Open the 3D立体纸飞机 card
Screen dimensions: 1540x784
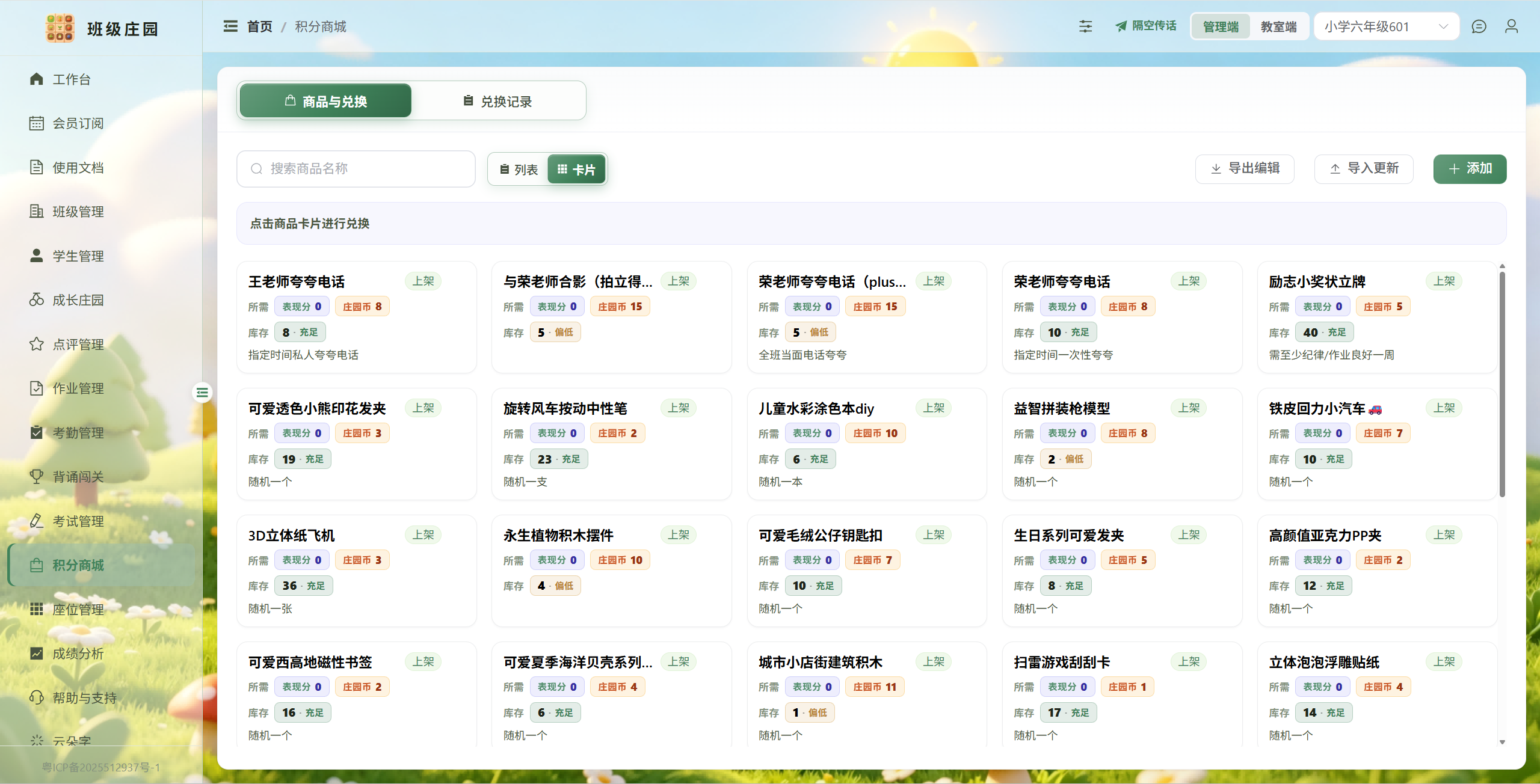357,571
